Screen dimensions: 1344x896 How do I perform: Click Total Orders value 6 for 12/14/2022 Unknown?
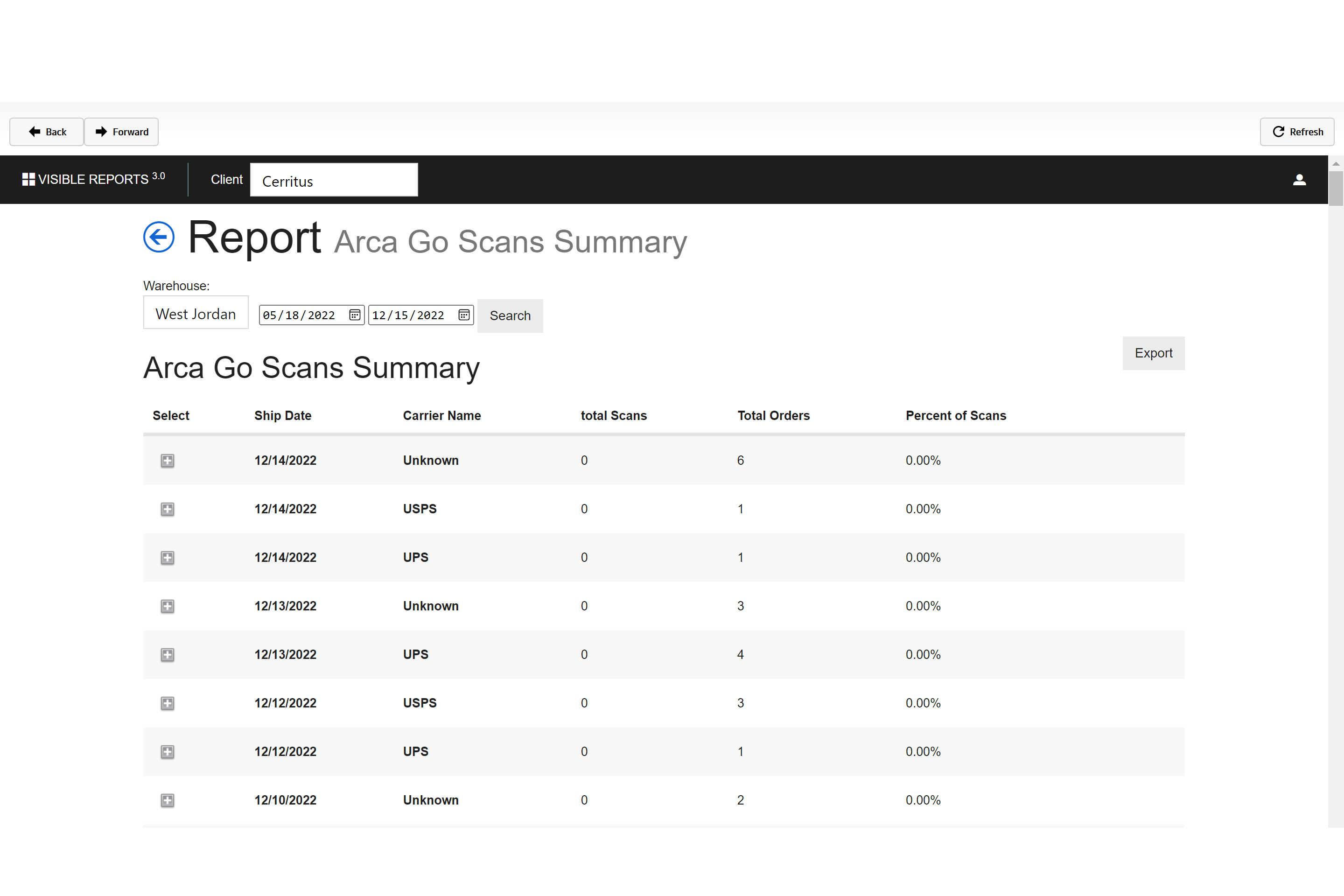(x=741, y=461)
